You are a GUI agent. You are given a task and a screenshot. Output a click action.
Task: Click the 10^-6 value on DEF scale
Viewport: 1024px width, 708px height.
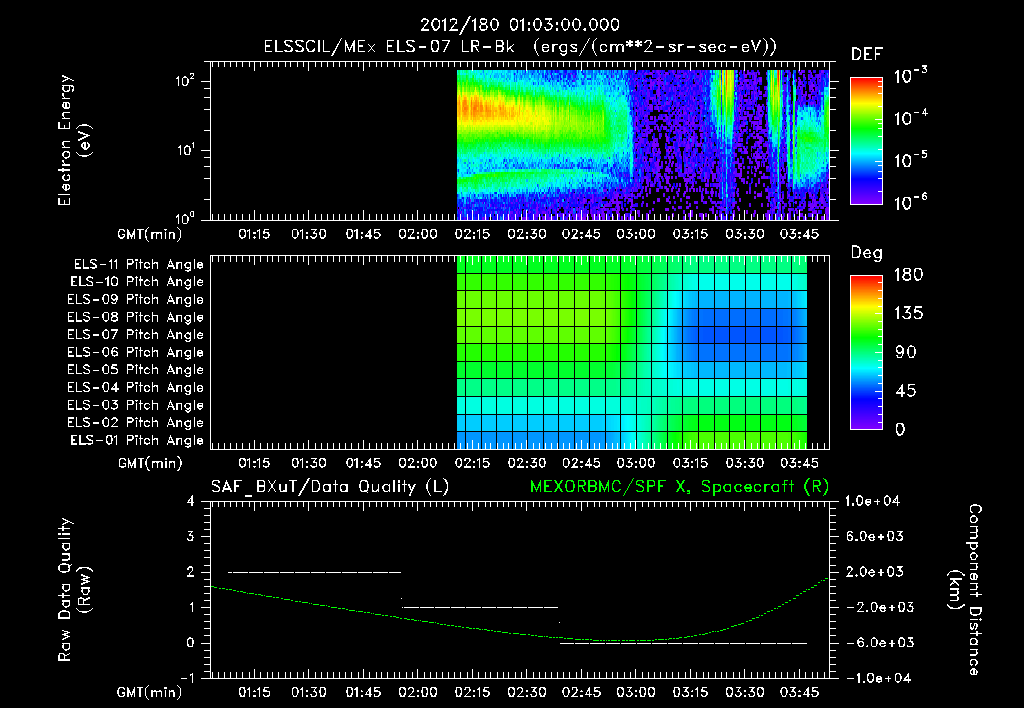point(910,202)
